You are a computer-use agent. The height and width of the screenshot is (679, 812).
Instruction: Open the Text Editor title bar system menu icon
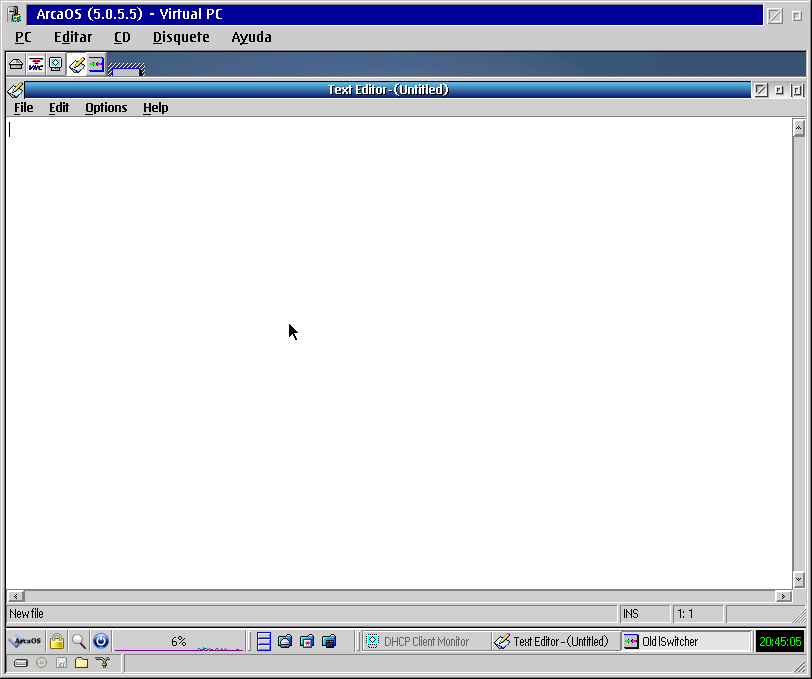pyautogui.click(x=15, y=90)
